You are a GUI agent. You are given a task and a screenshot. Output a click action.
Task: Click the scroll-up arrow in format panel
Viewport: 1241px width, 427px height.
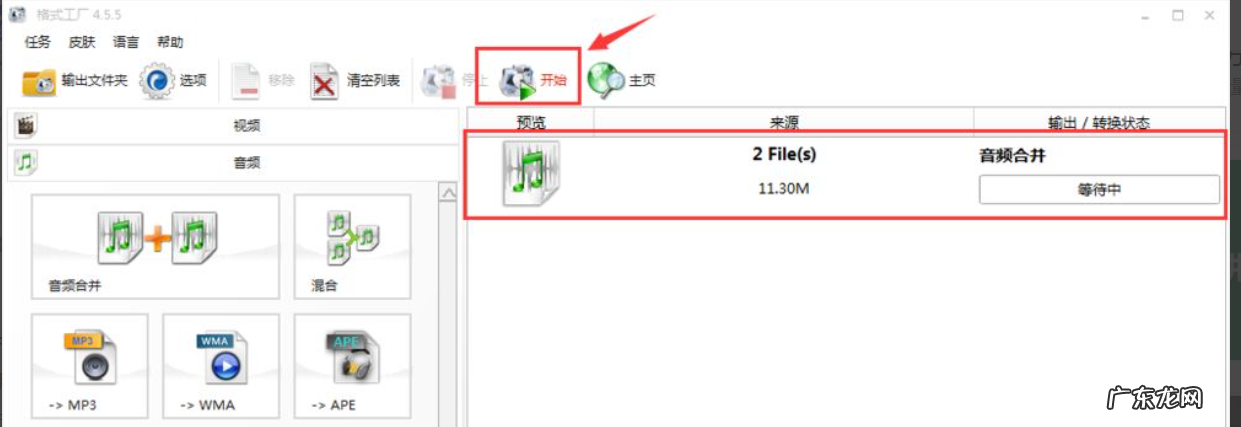[x=448, y=193]
